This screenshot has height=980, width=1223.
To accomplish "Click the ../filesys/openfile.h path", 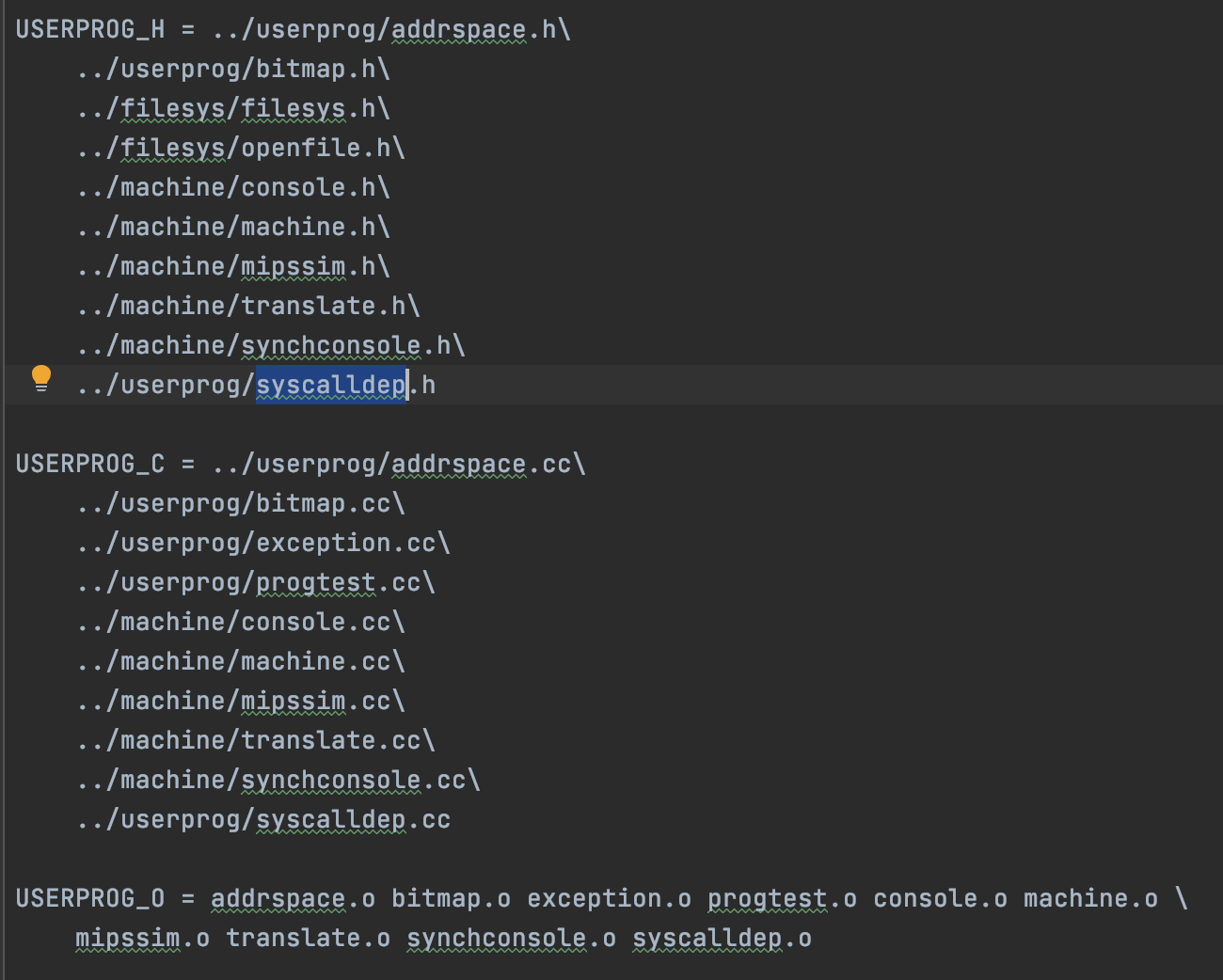I will tap(240, 149).
